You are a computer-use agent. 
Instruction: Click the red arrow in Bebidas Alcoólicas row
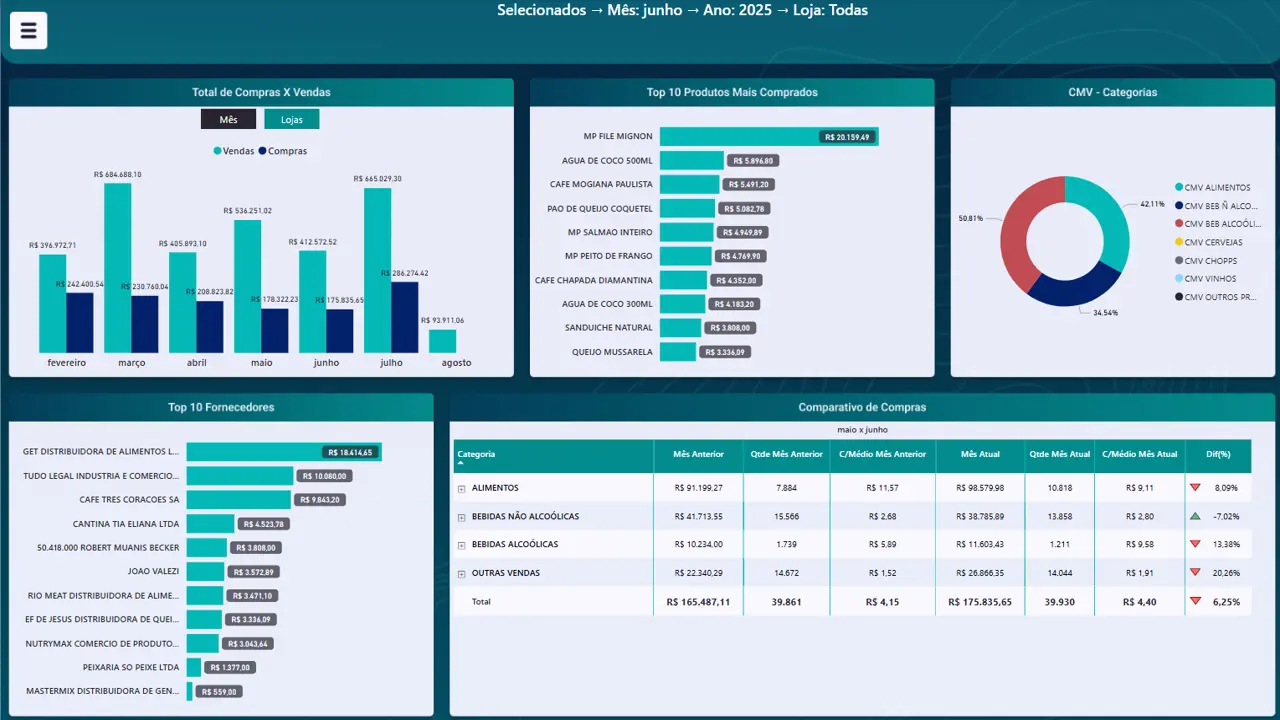(x=1195, y=545)
